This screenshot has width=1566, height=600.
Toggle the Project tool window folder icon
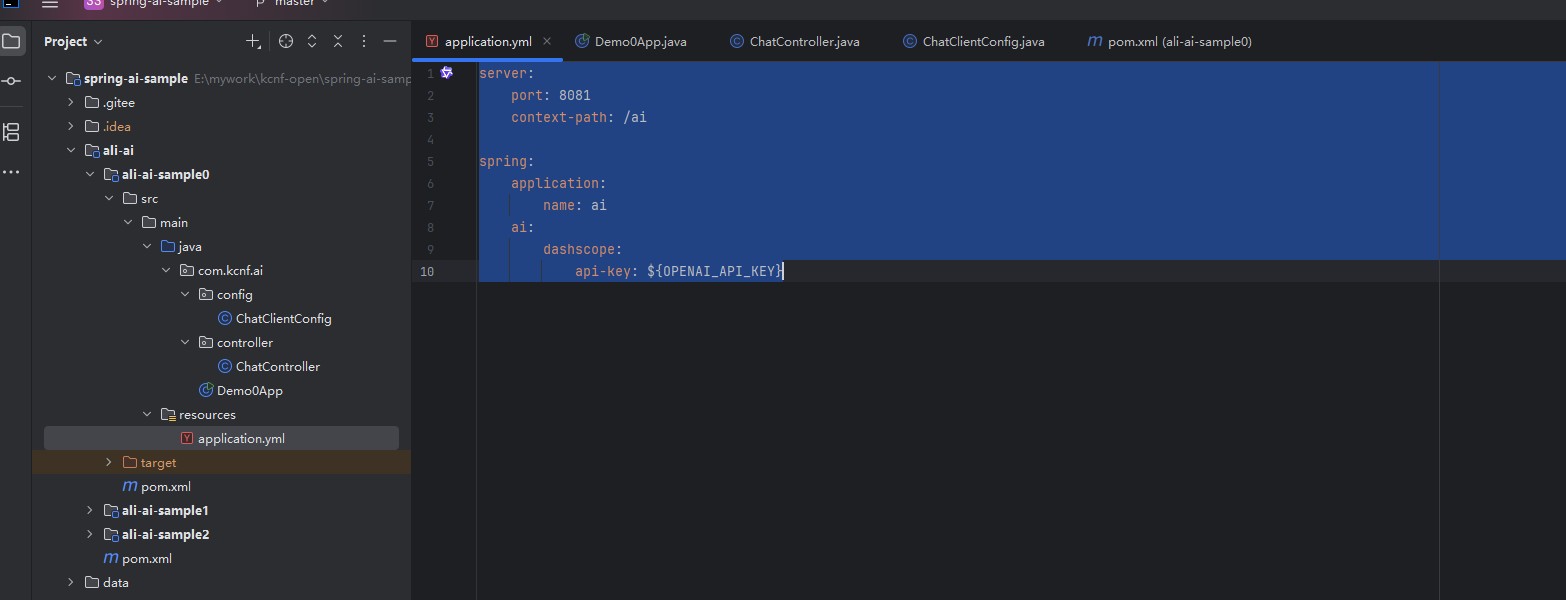click(x=11, y=41)
